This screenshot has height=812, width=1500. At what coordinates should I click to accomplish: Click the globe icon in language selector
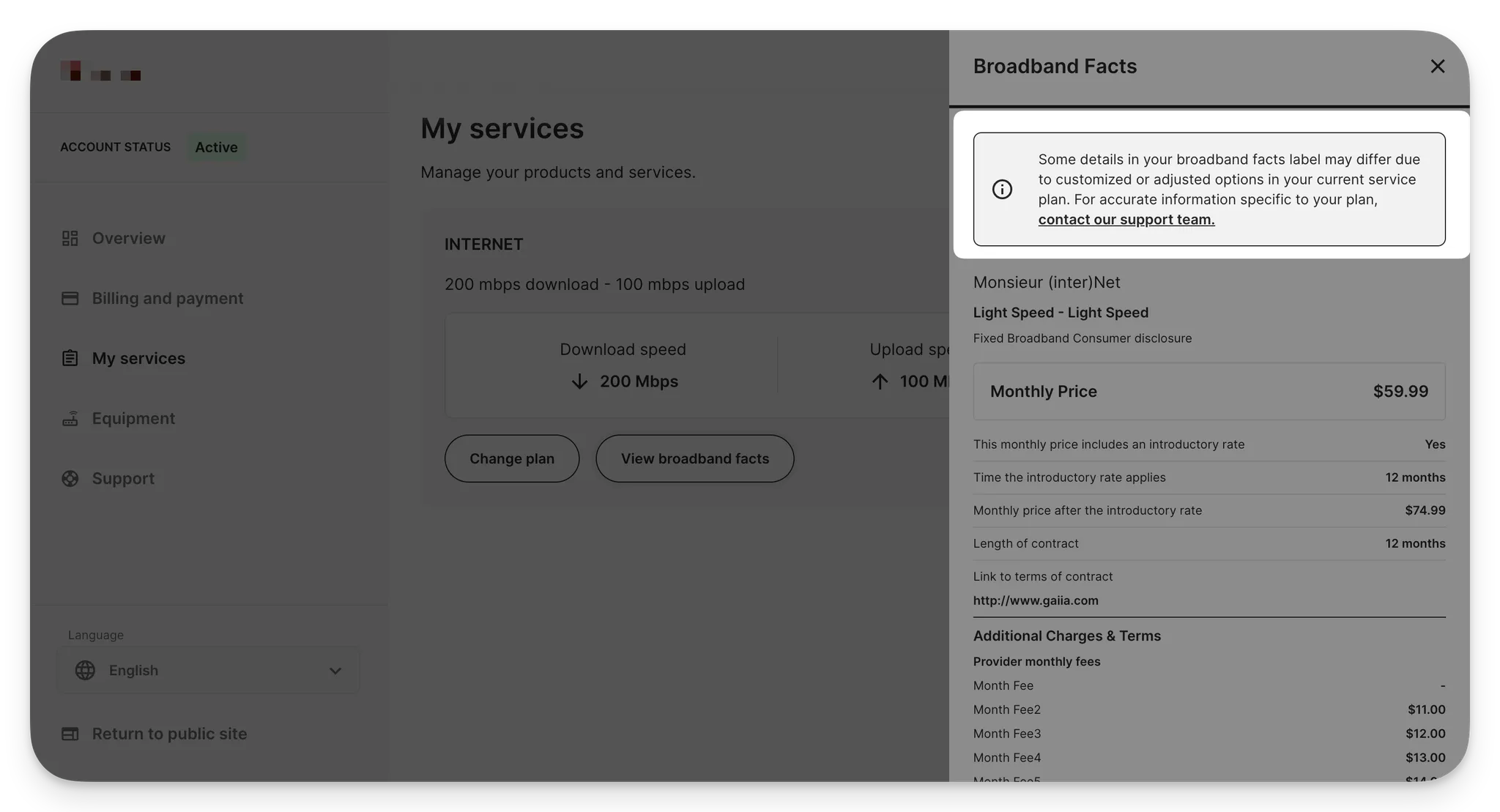[x=85, y=671]
